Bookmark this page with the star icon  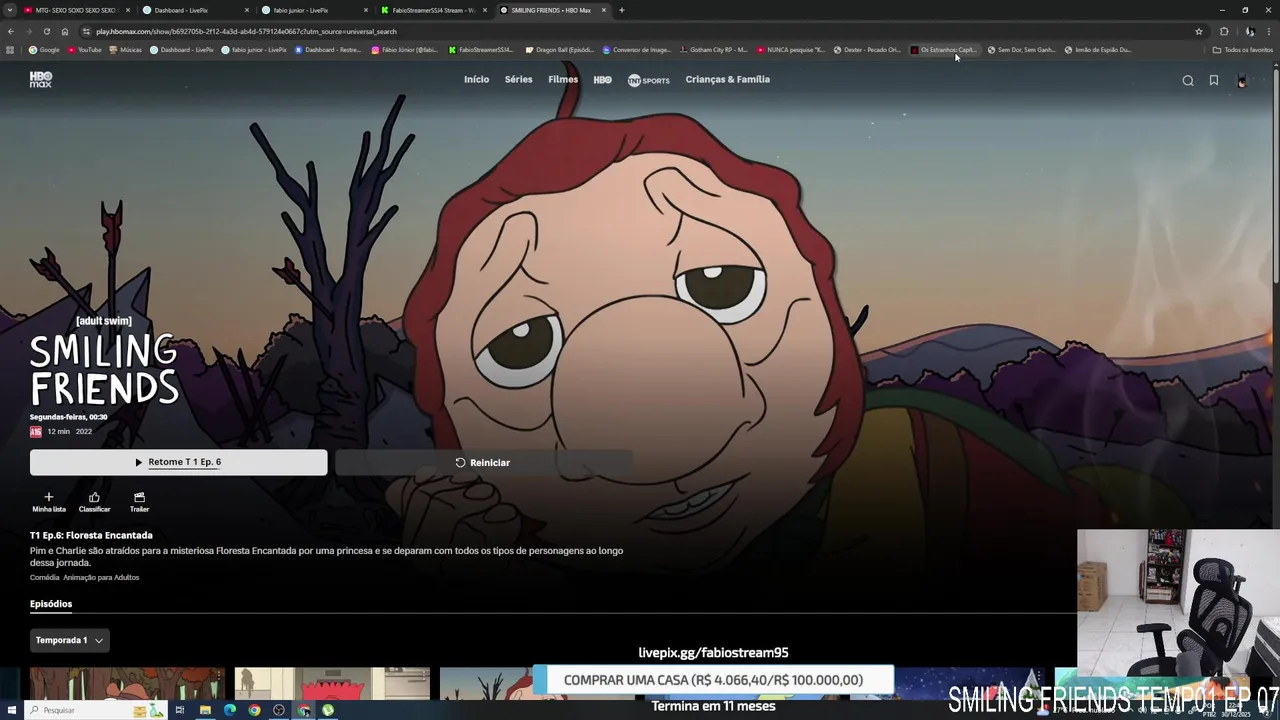point(1199,31)
